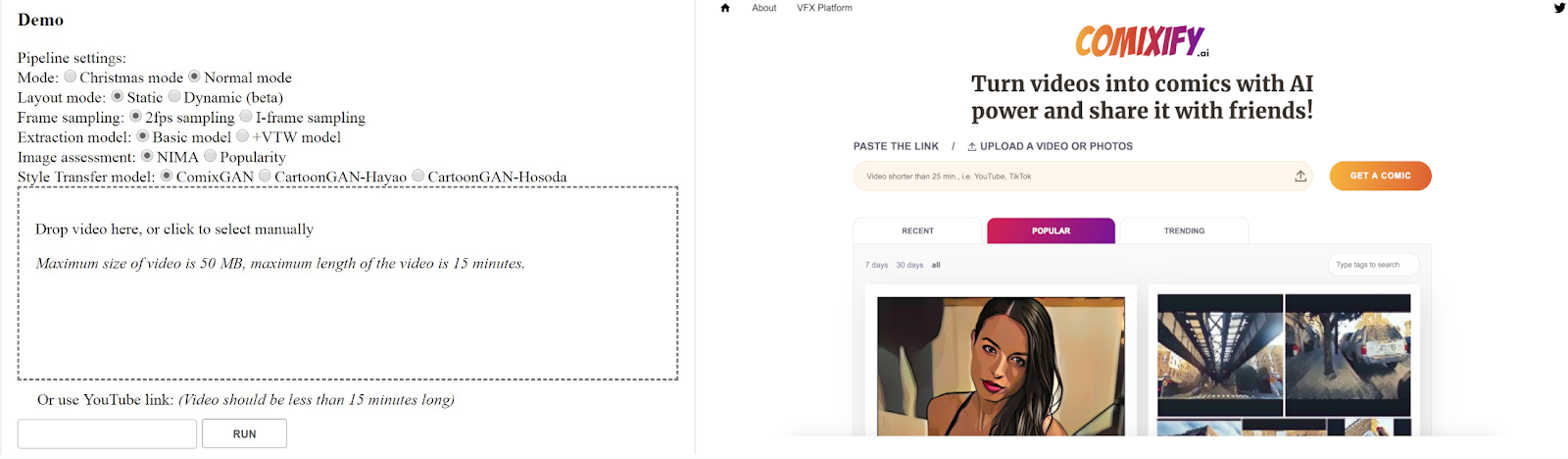Click the upload icon inside link field
1568x459 pixels.
(1300, 177)
